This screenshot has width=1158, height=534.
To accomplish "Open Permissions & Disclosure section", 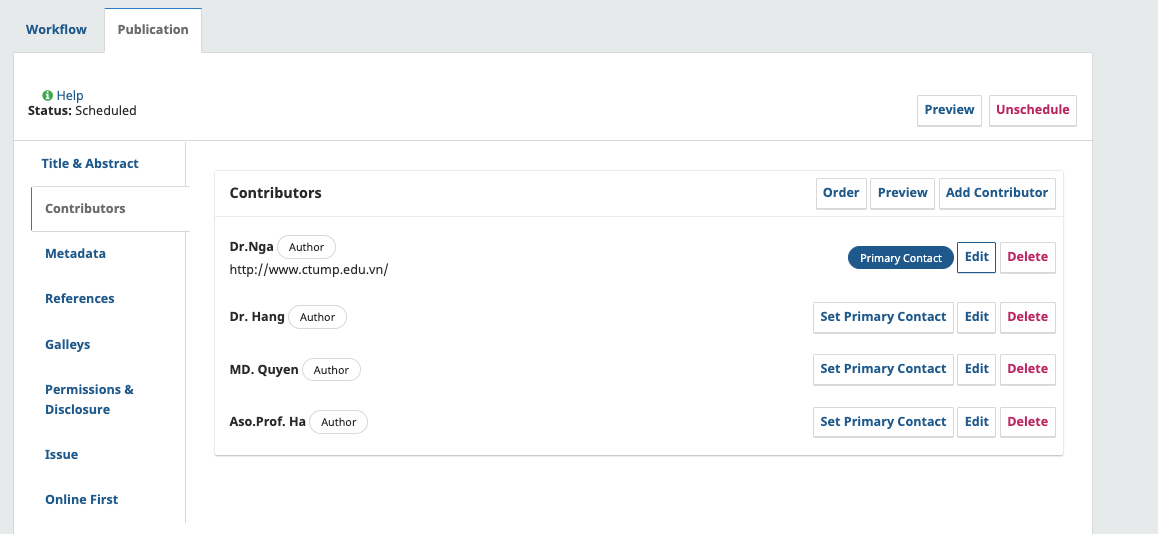I will click(89, 400).
